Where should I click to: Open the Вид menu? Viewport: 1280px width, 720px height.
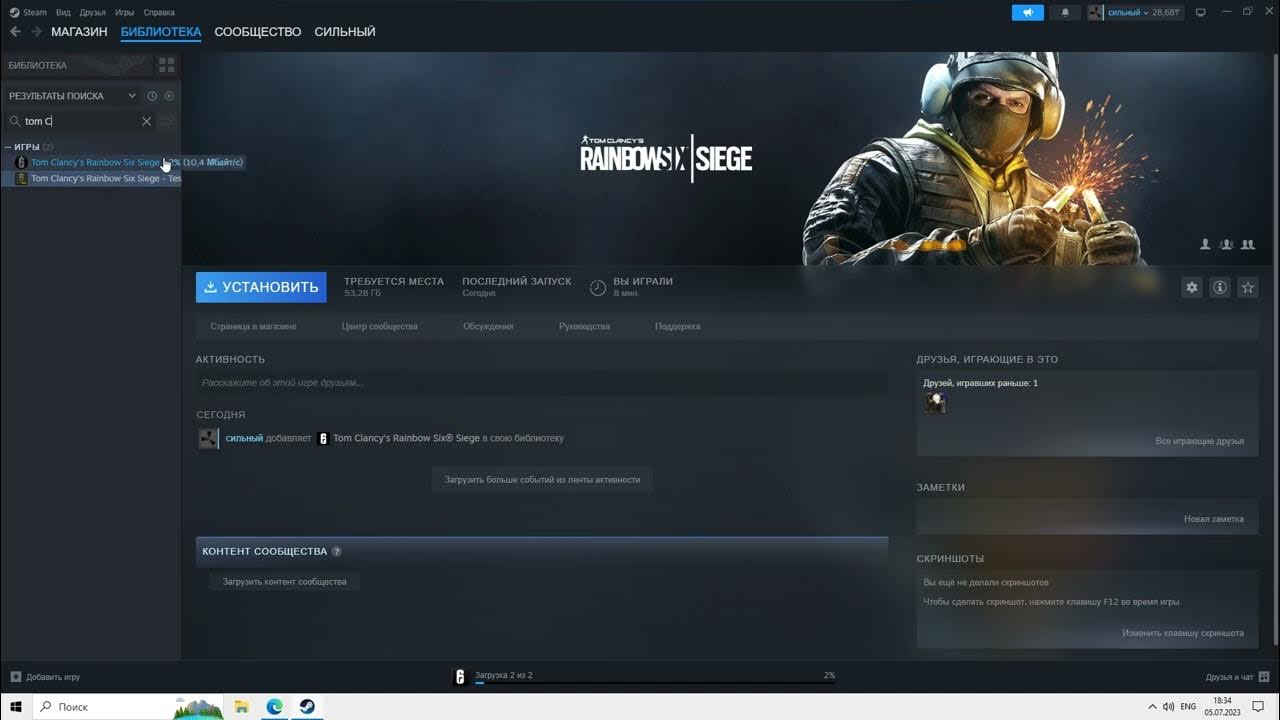click(63, 13)
